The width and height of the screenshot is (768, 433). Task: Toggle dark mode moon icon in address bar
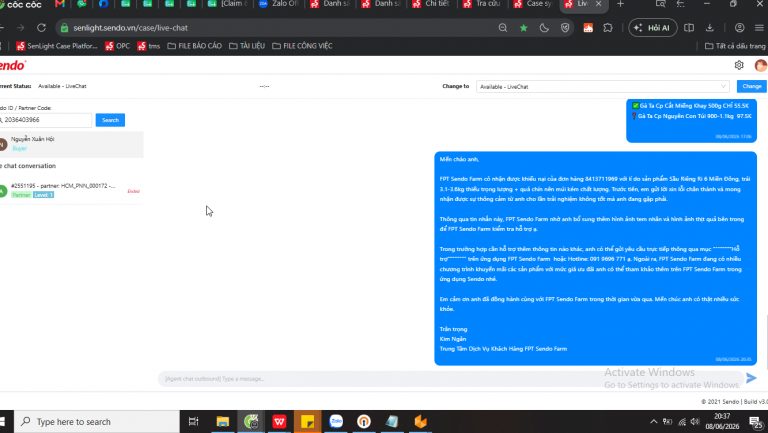[544, 28]
